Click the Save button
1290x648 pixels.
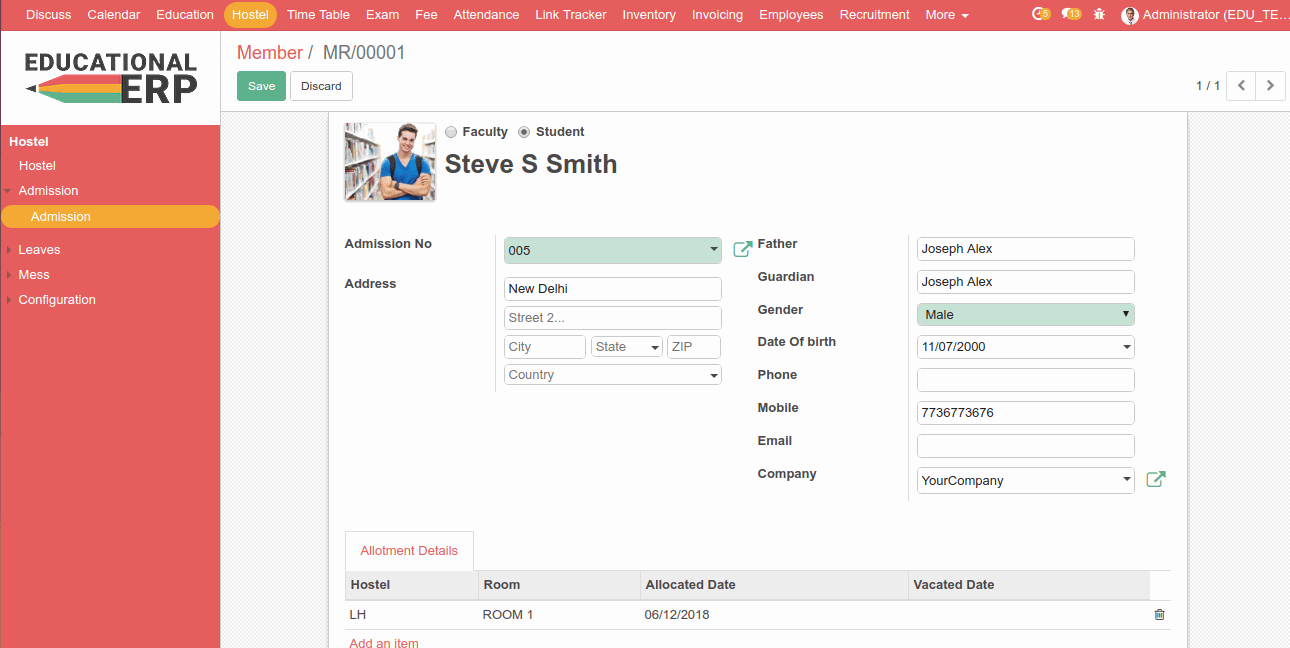click(x=261, y=86)
